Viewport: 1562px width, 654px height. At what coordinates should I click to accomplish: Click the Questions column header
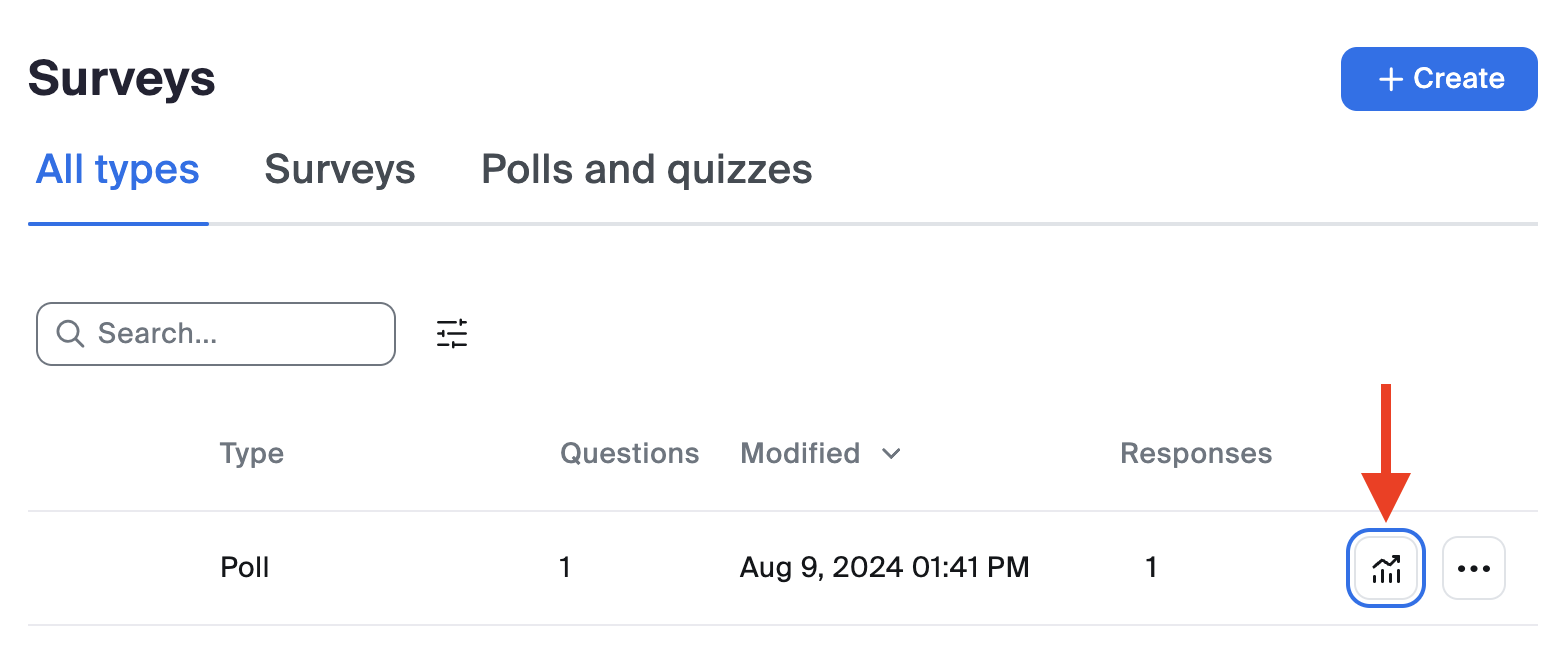coord(629,454)
